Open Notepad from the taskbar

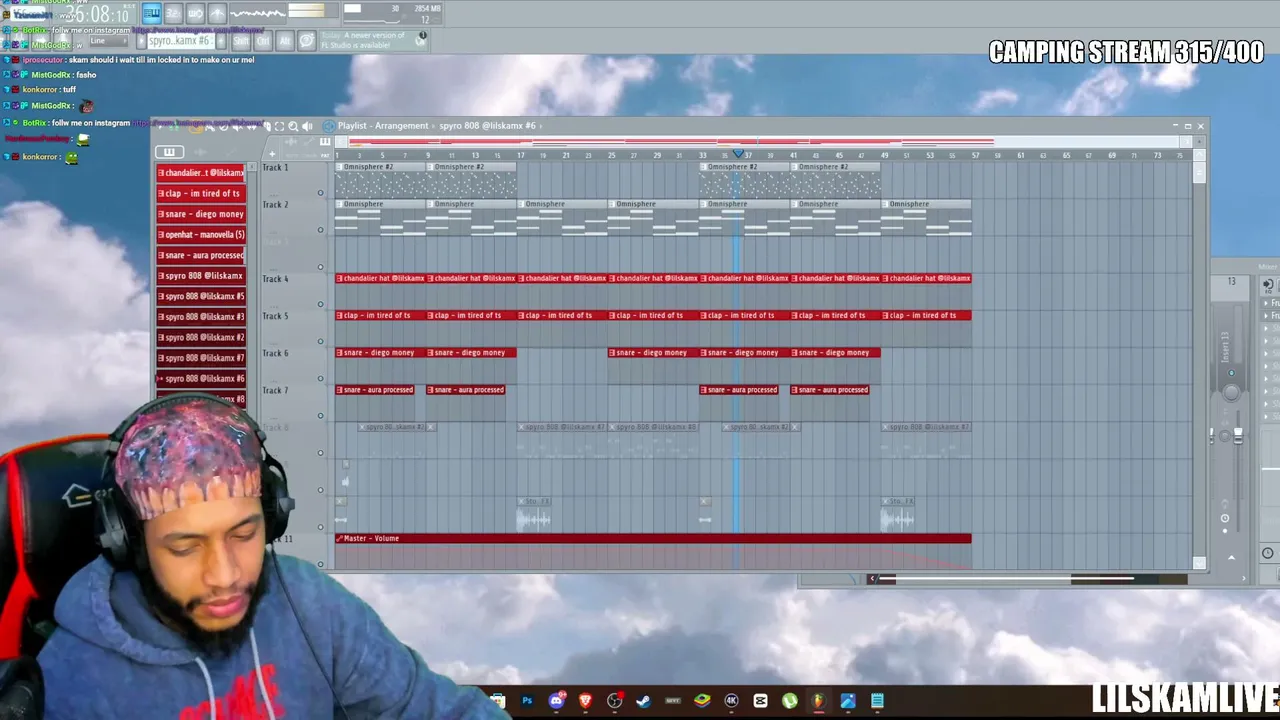[x=877, y=701]
